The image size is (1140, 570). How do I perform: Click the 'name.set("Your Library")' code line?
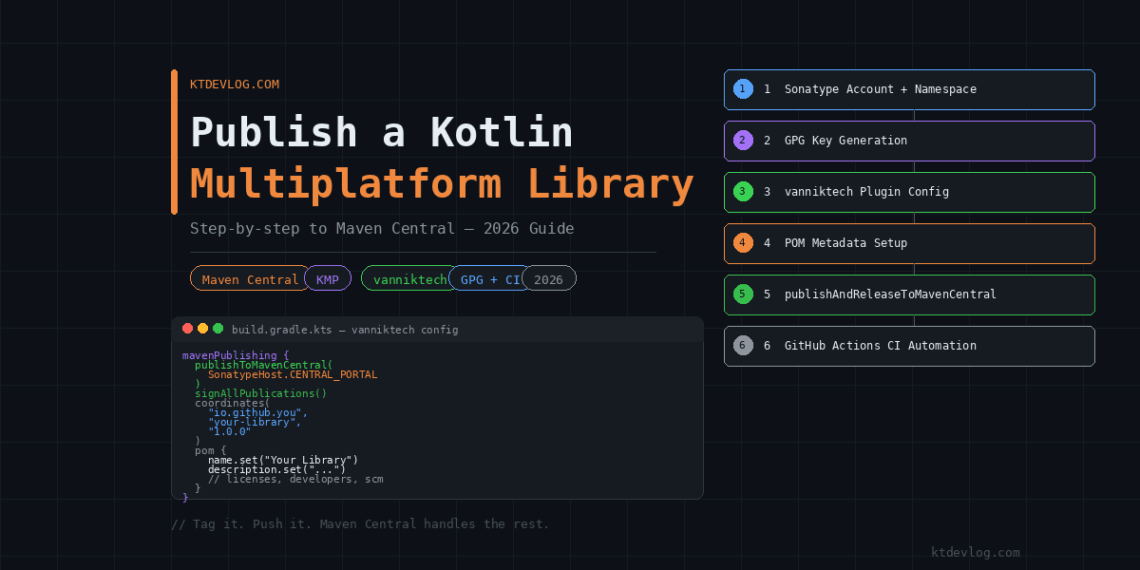283,460
